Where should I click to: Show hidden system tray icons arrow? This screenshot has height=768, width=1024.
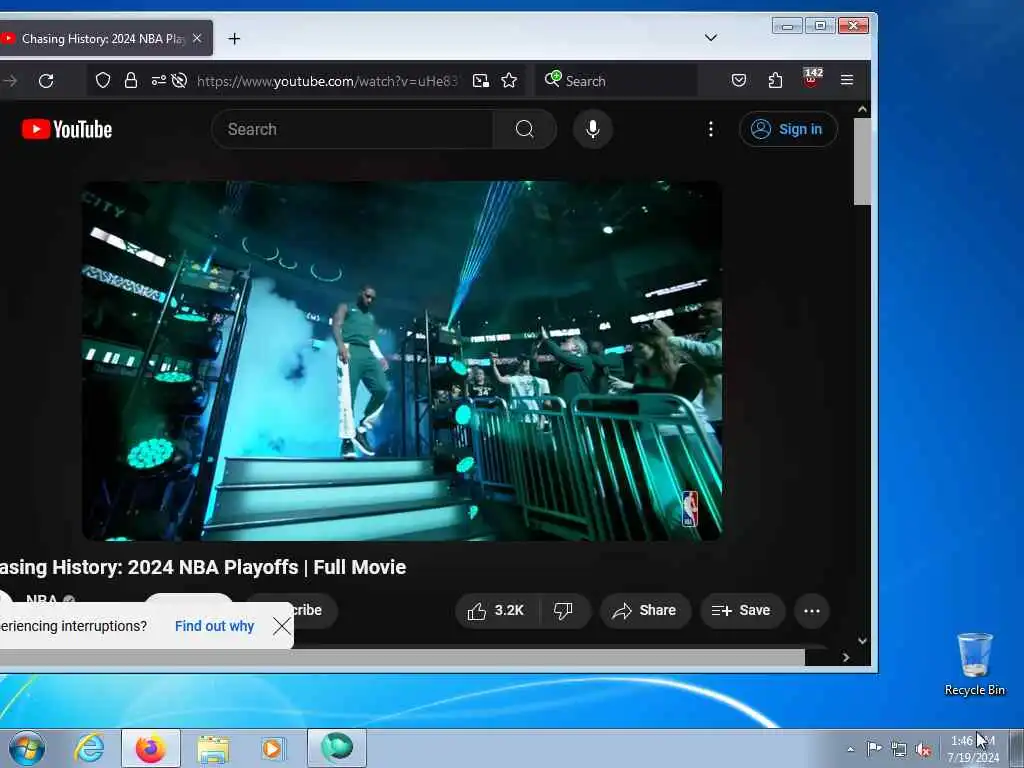tap(850, 749)
